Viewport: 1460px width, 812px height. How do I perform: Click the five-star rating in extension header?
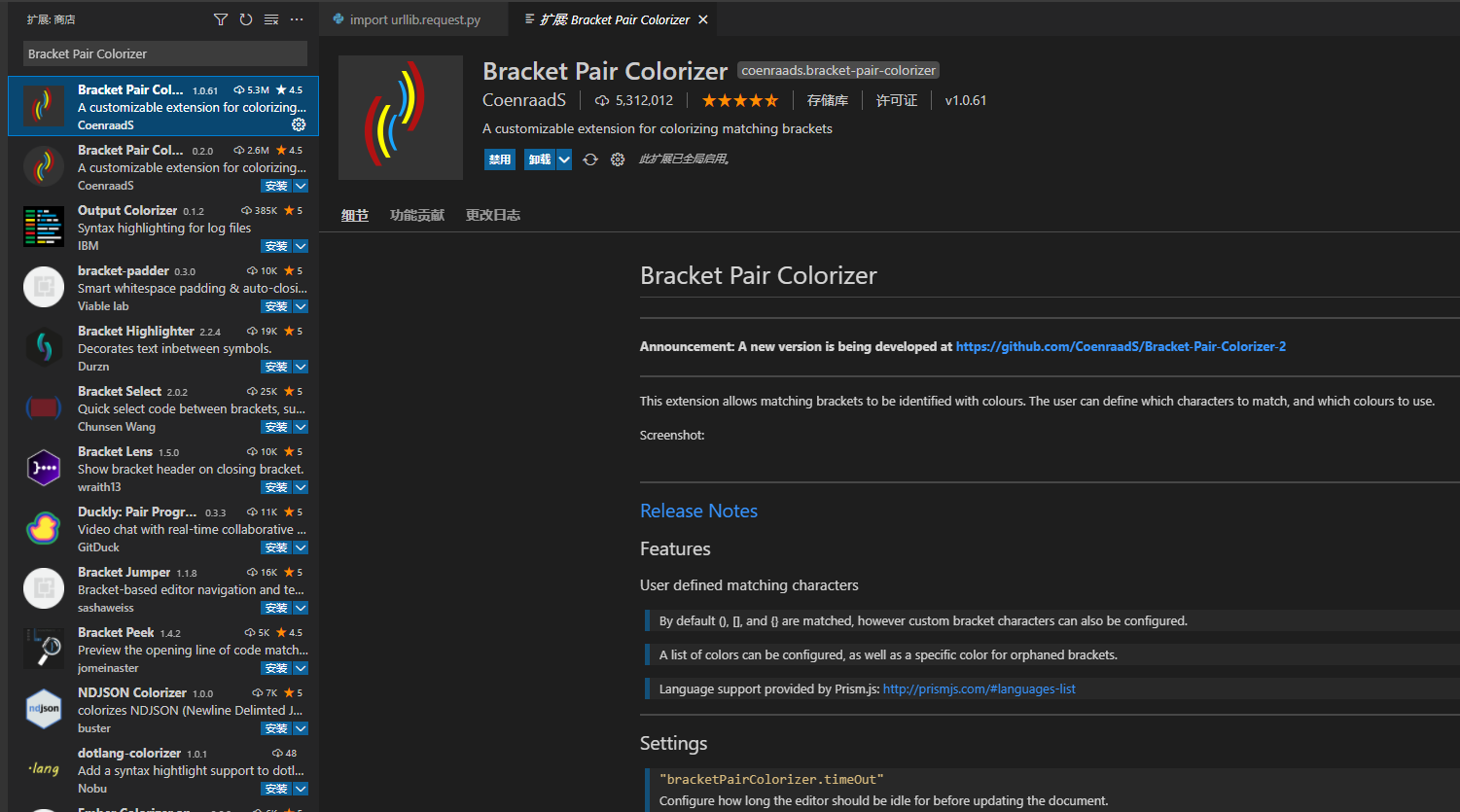(740, 100)
